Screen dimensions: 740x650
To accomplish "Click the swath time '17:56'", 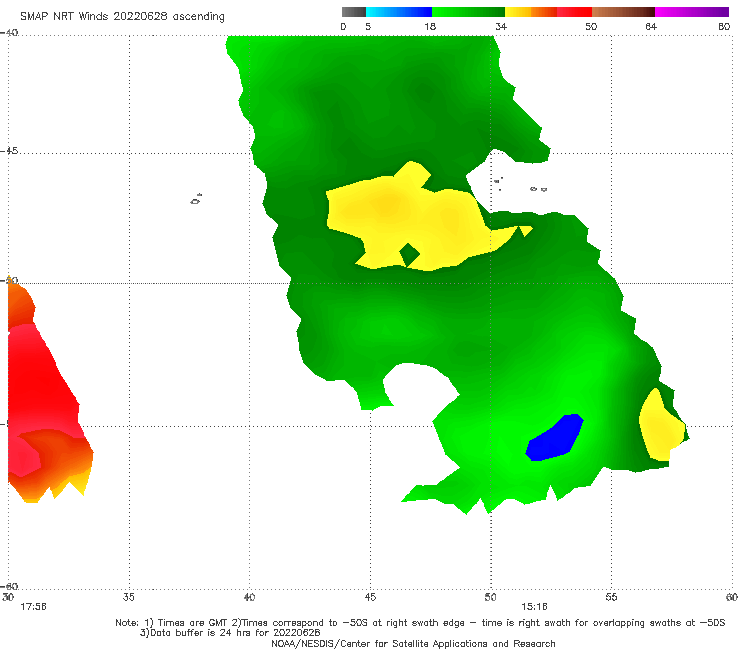I will (33, 607).
